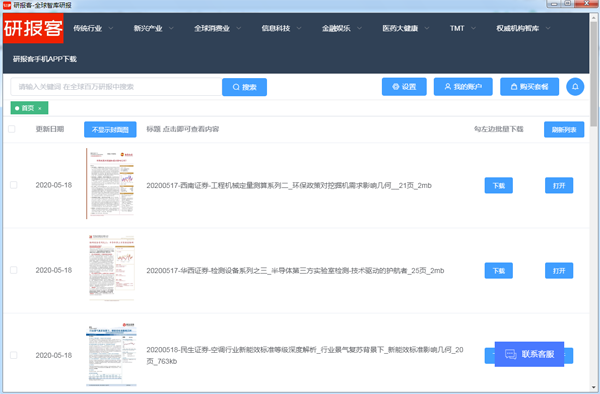This screenshot has width=600, height=394.
Task: Click the scrollbar down arrow
Action: 594,387
